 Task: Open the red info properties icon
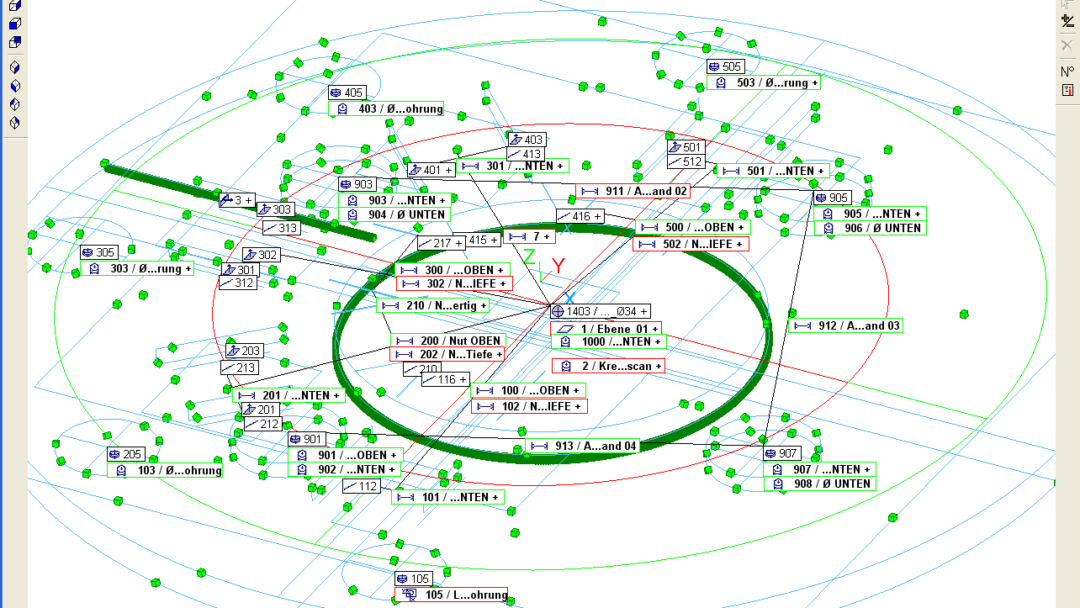[x=1067, y=91]
